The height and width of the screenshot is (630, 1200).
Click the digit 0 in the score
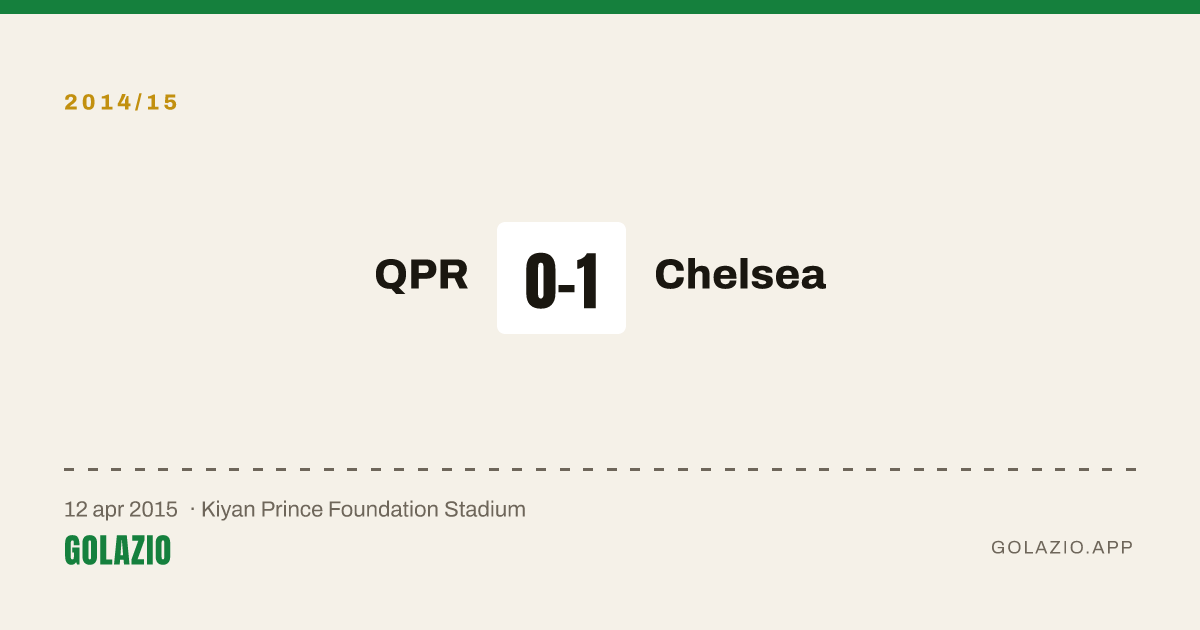(541, 280)
